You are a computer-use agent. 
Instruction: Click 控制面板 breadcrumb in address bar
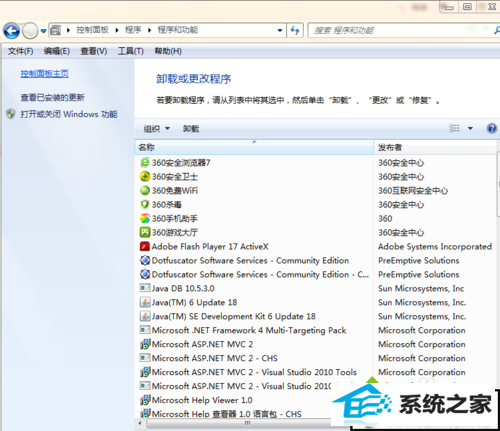(92, 30)
